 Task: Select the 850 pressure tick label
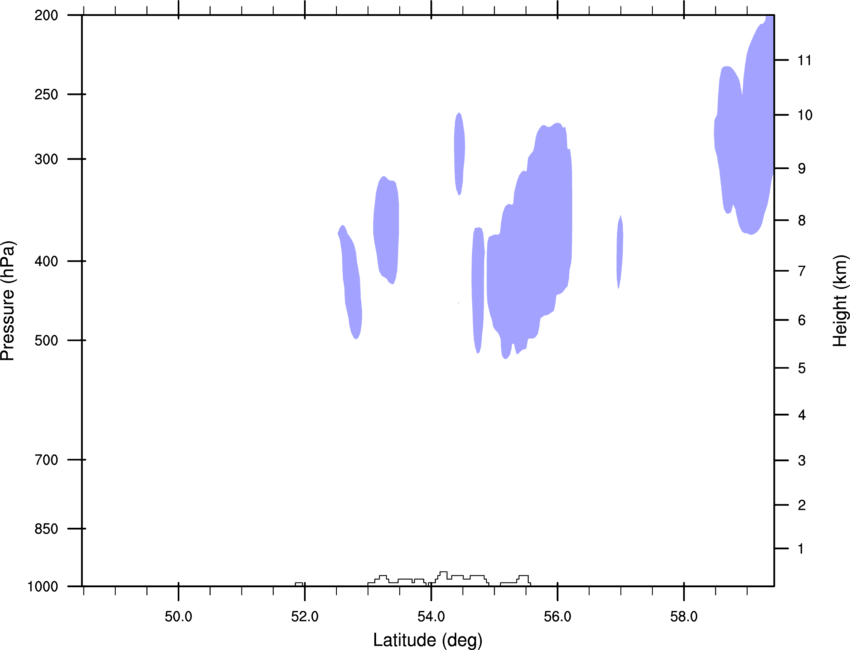tap(46, 529)
